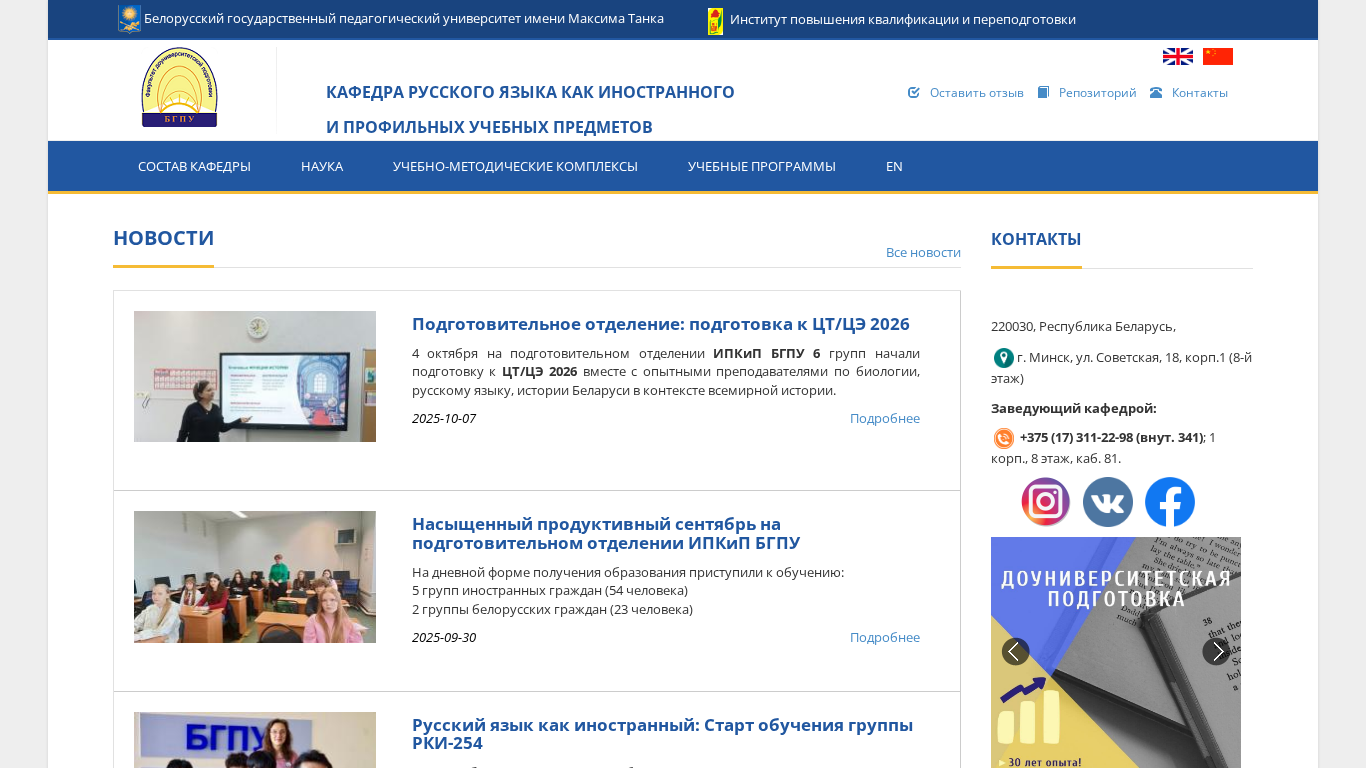1366x768 pixels.
Task: Show next slide in banner carousel
Action: click(1216, 652)
